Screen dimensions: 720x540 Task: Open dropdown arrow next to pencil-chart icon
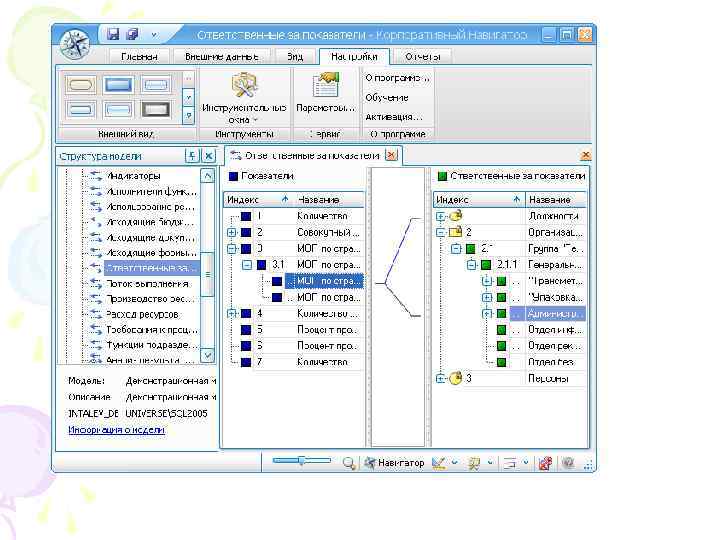point(455,462)
